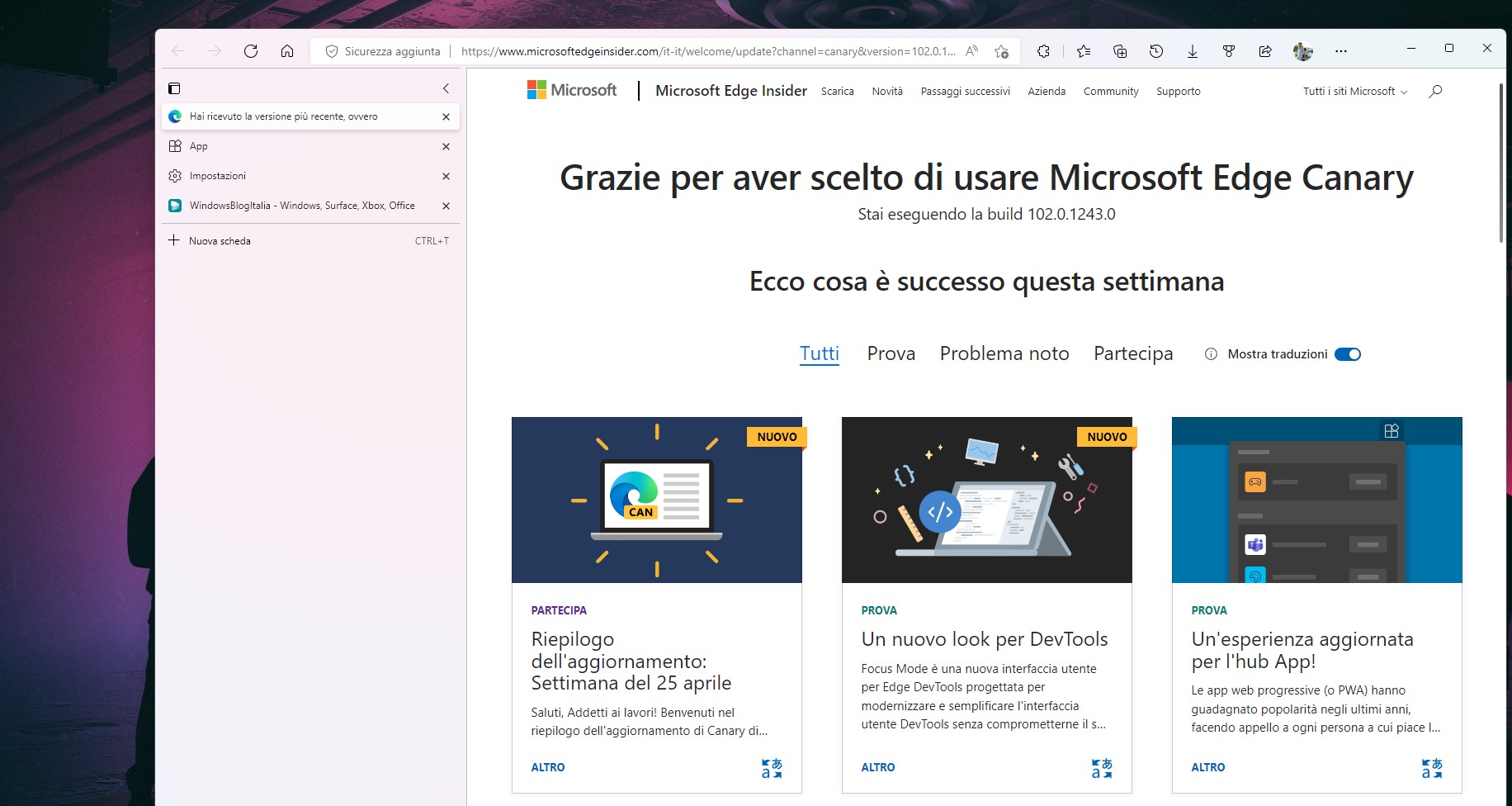Open the DevTools card image
1512x806 pixels.
click(987, 500)
